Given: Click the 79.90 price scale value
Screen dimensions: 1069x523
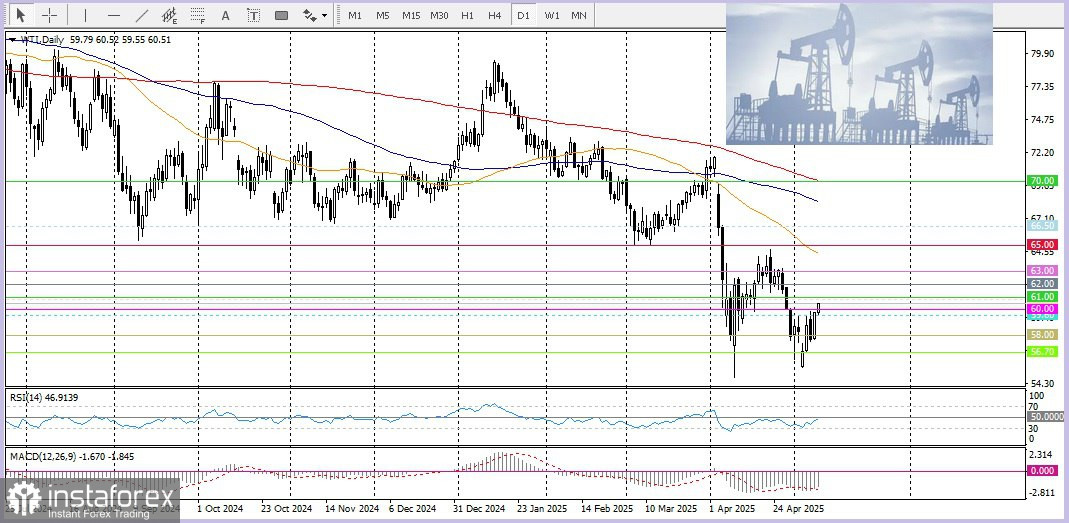Looking at the screenshot, I should click(x=1043, y=53).
